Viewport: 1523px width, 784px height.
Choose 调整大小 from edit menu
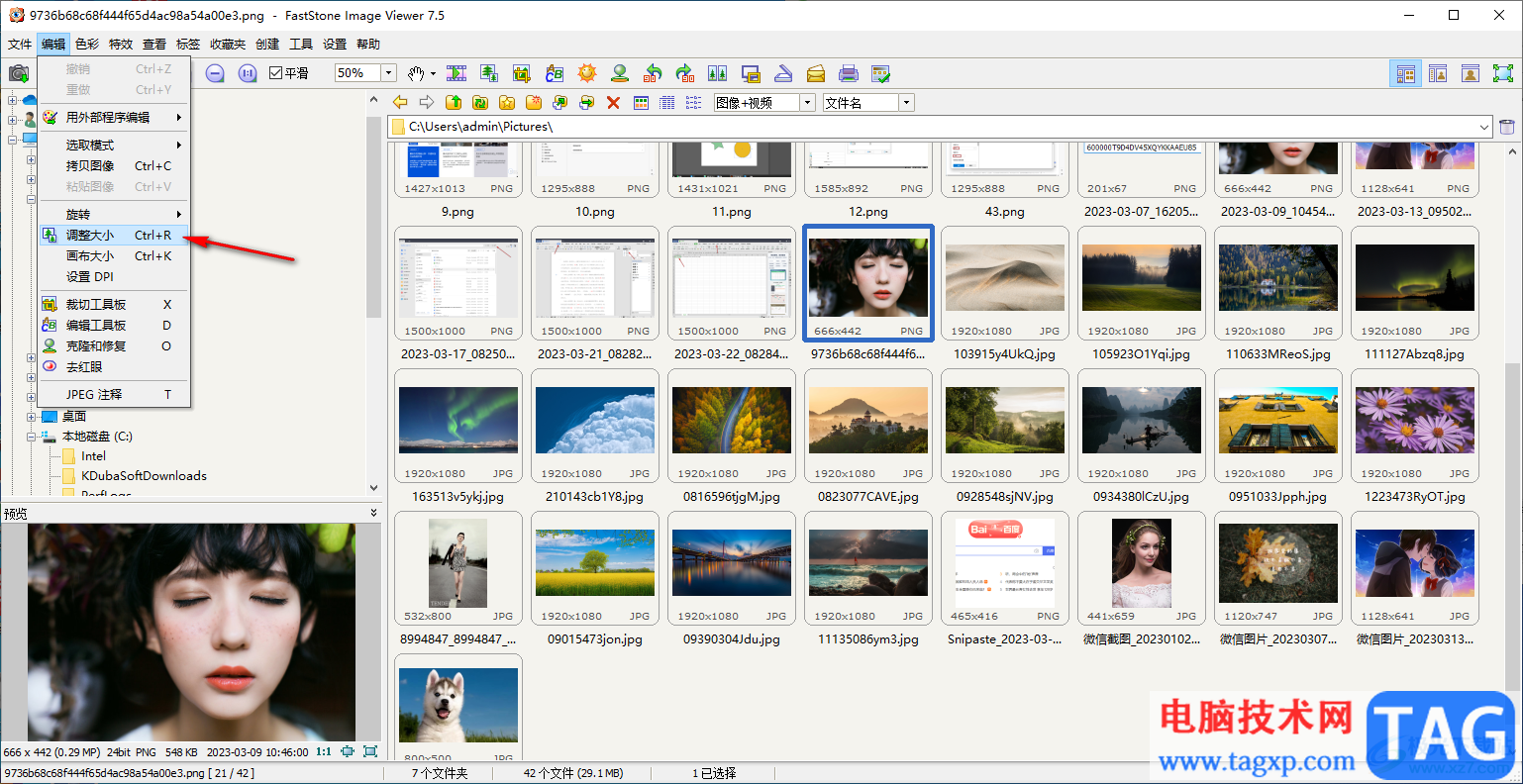[114, 236]
